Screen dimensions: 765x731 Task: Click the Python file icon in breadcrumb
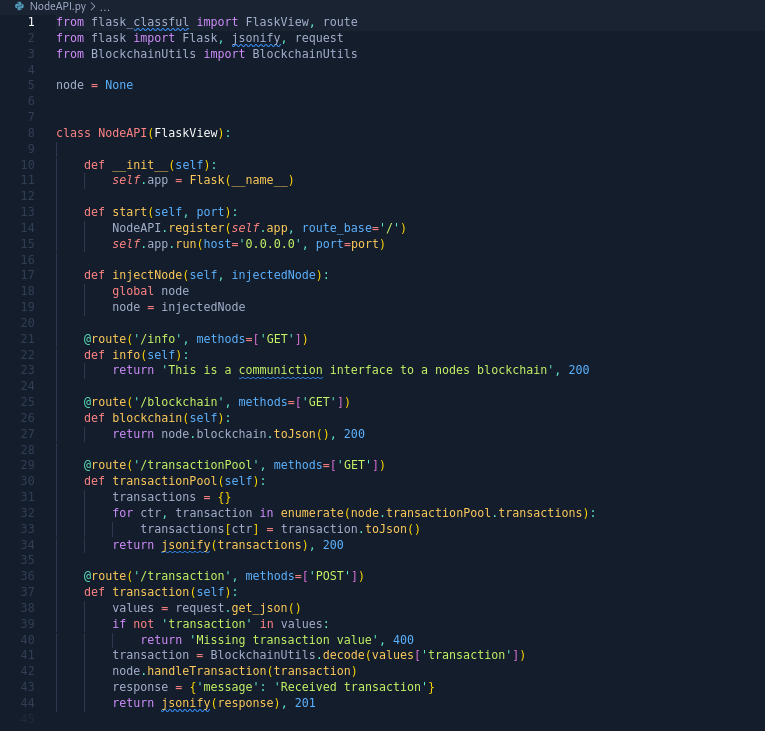point(20,6)
